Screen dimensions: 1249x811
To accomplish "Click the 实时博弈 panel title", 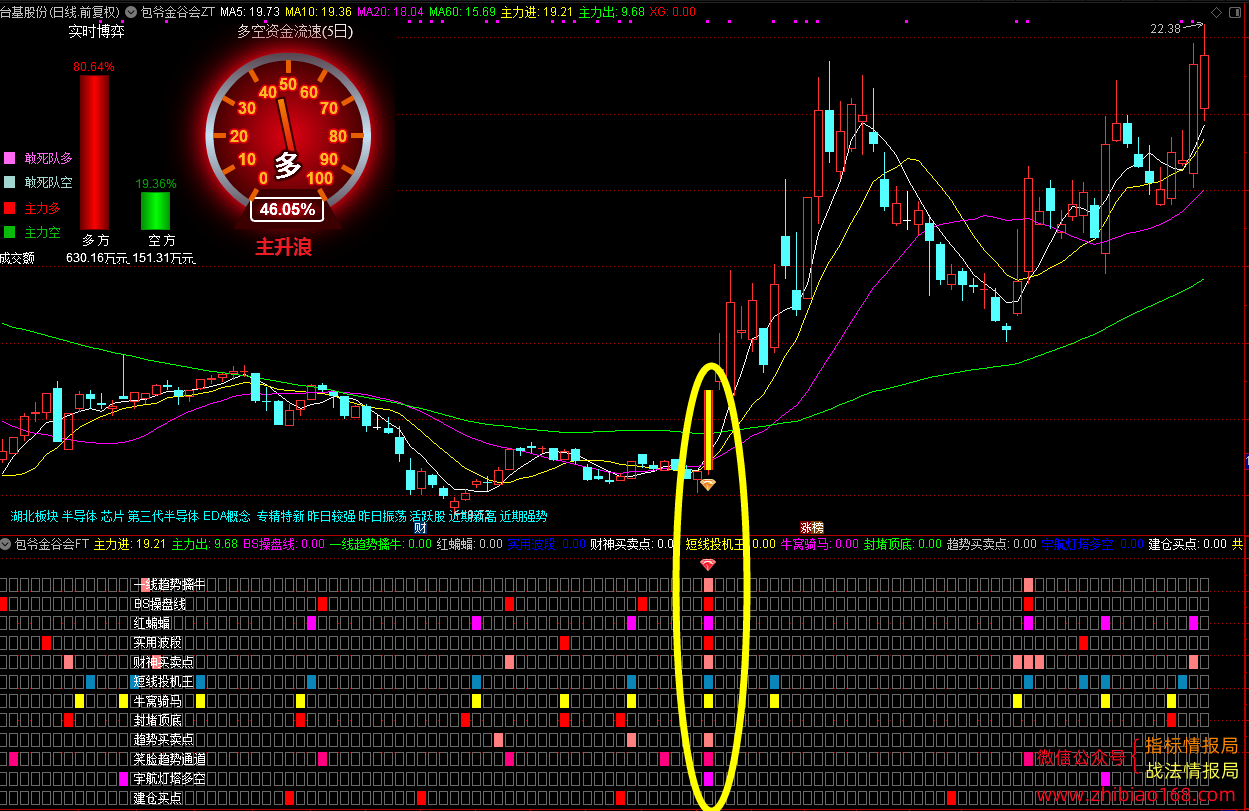I will coord(96,31).
